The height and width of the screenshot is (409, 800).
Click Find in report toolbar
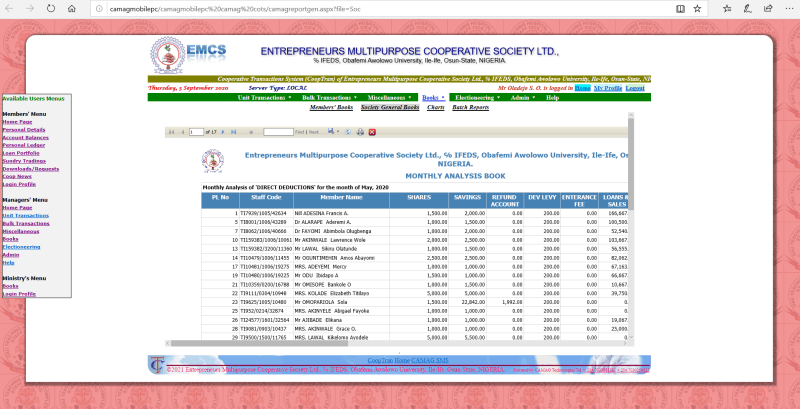[x=299, y=132]
